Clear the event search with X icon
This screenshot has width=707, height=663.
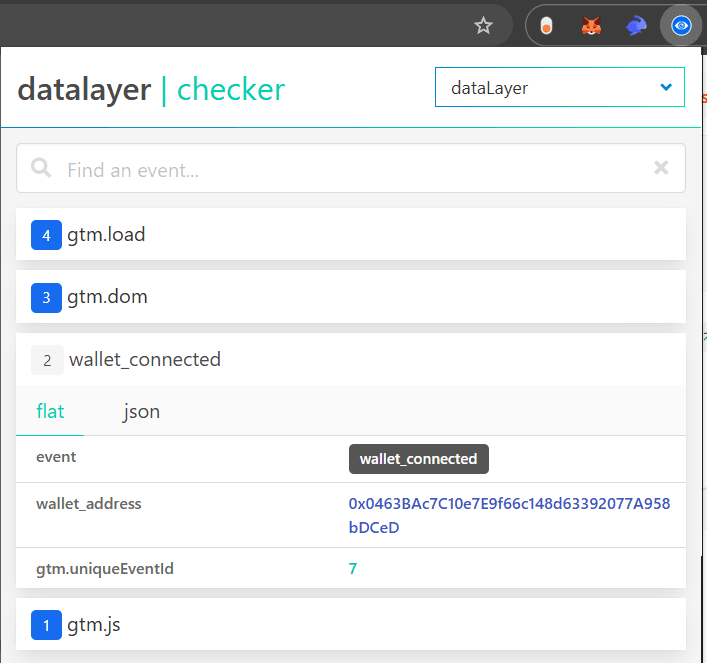click(661, 168)
